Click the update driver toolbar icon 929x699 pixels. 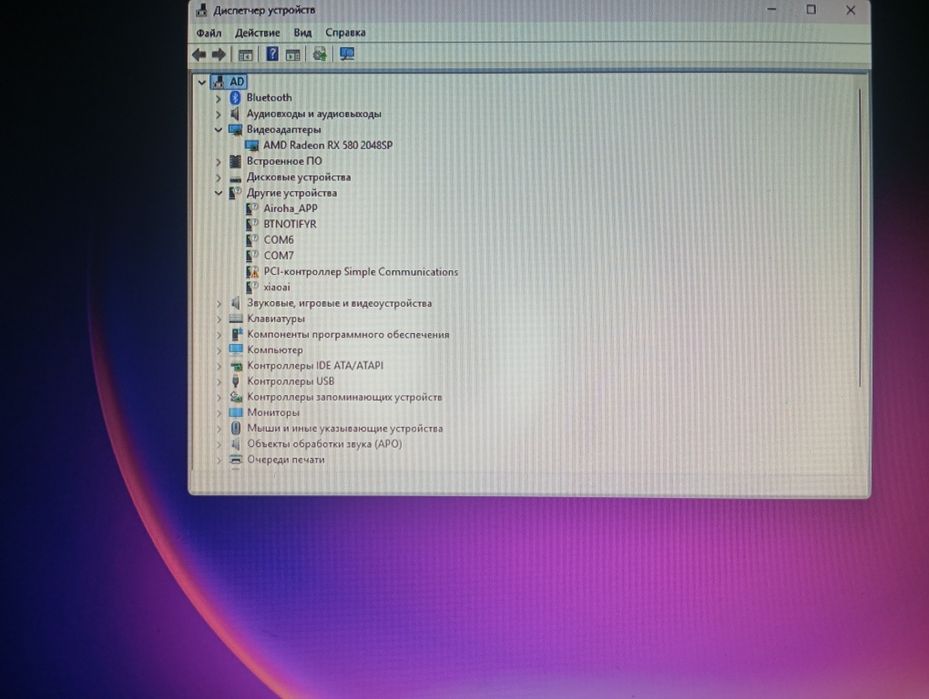coord(319,54)
